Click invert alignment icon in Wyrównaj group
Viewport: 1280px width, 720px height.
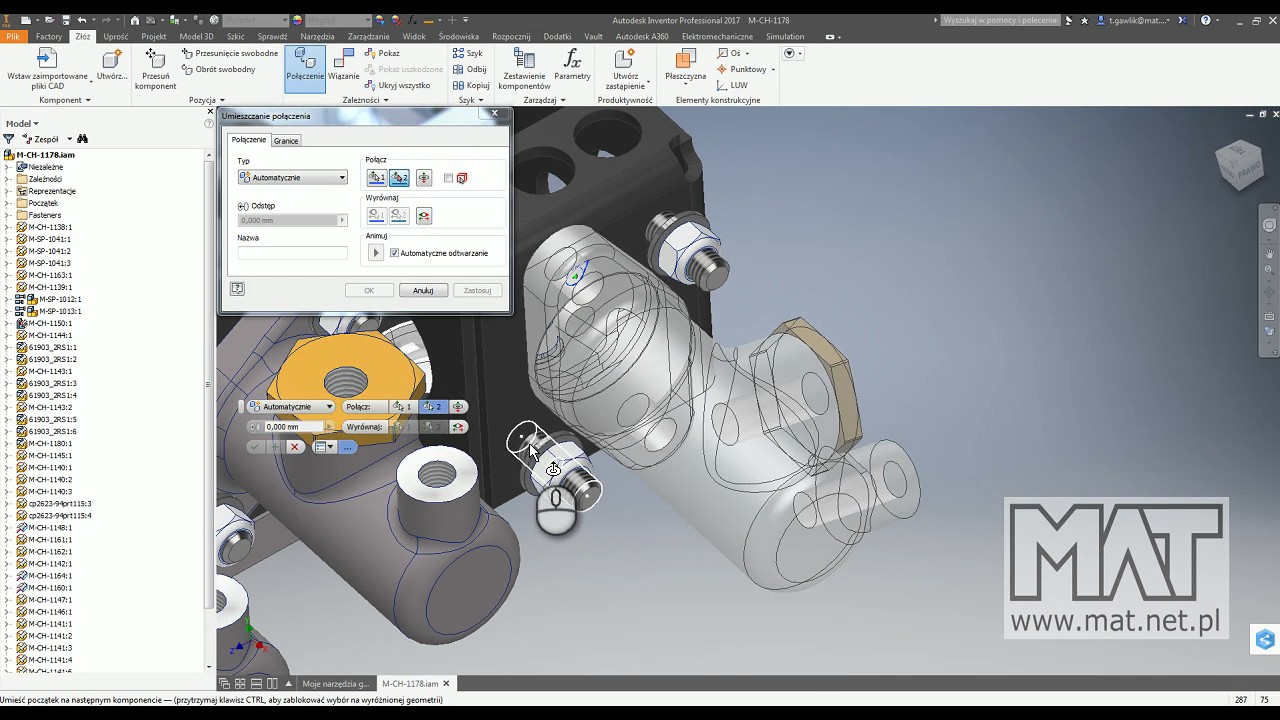[424, 216]
